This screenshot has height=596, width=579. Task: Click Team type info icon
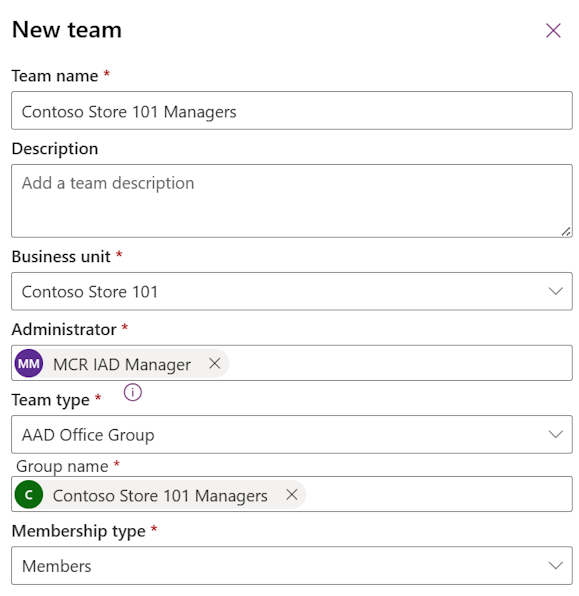(133, 392)
